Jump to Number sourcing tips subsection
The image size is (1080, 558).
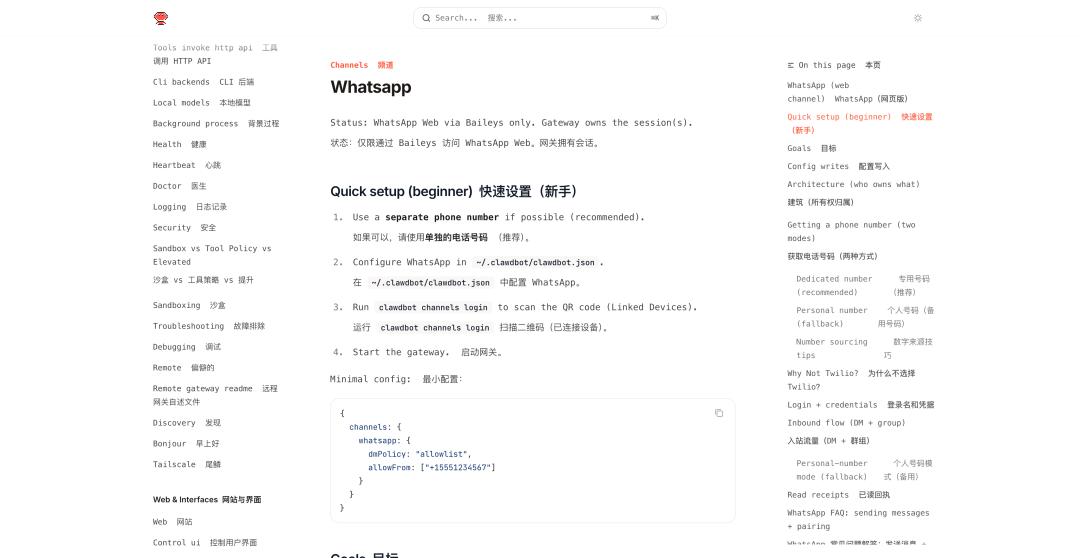point(864,349)
